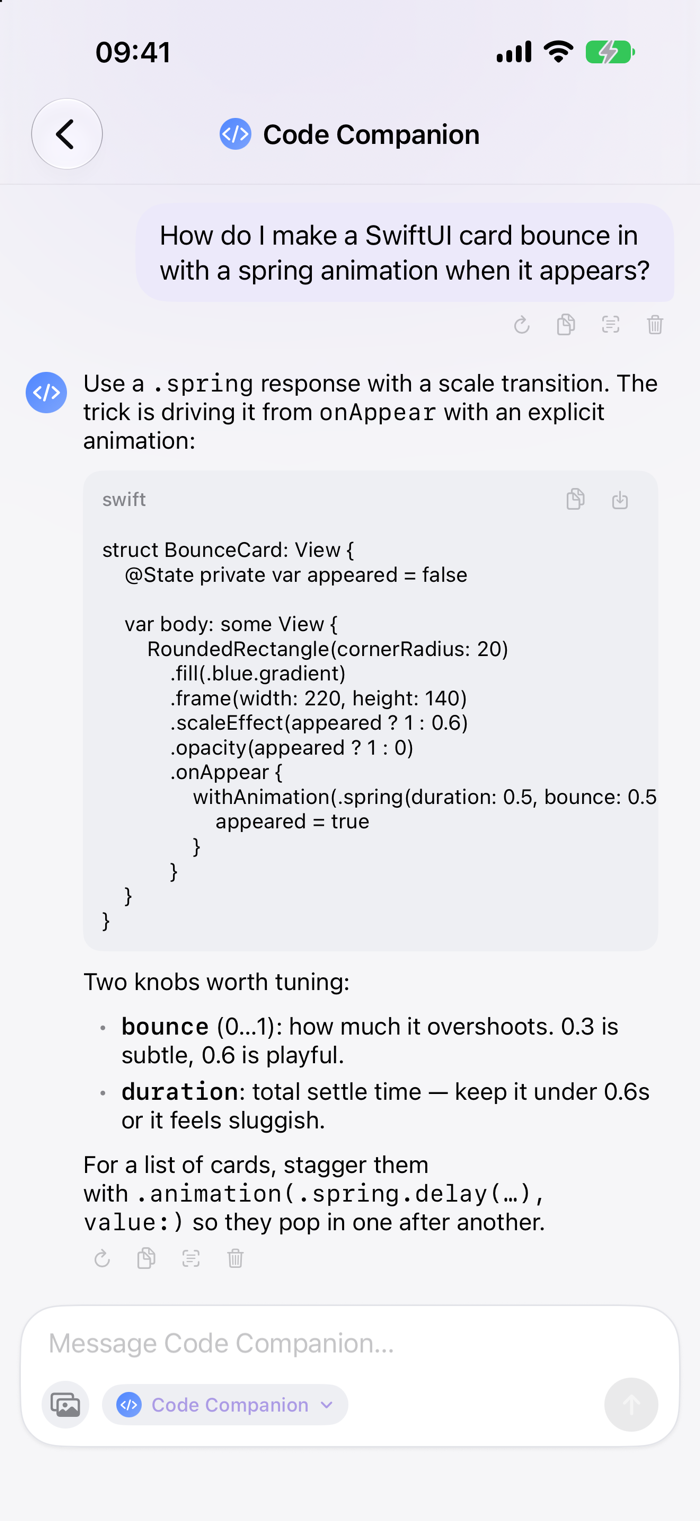The width and height of the screenshot is (700, 1521).
Task: Copy the assistant's reply
Action: 146,1258
